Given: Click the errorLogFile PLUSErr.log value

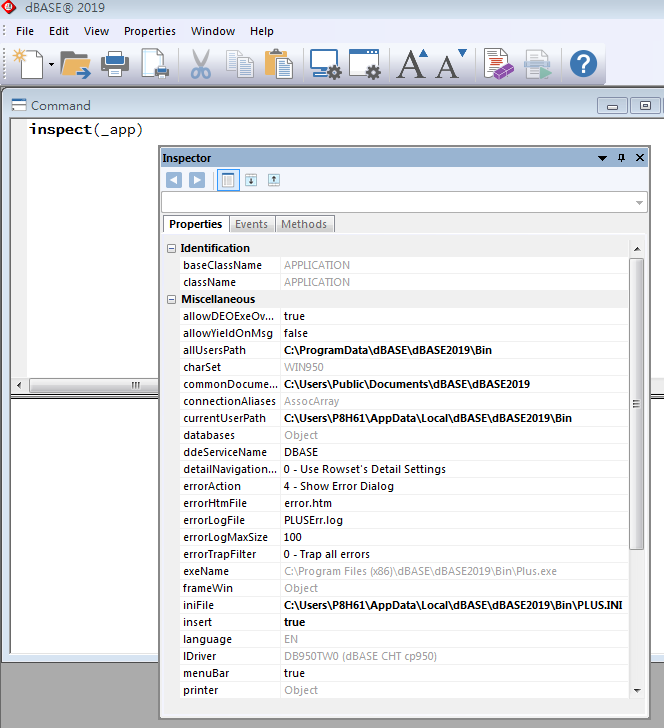Looking at the screenshot, I should [x=454, y=520].
